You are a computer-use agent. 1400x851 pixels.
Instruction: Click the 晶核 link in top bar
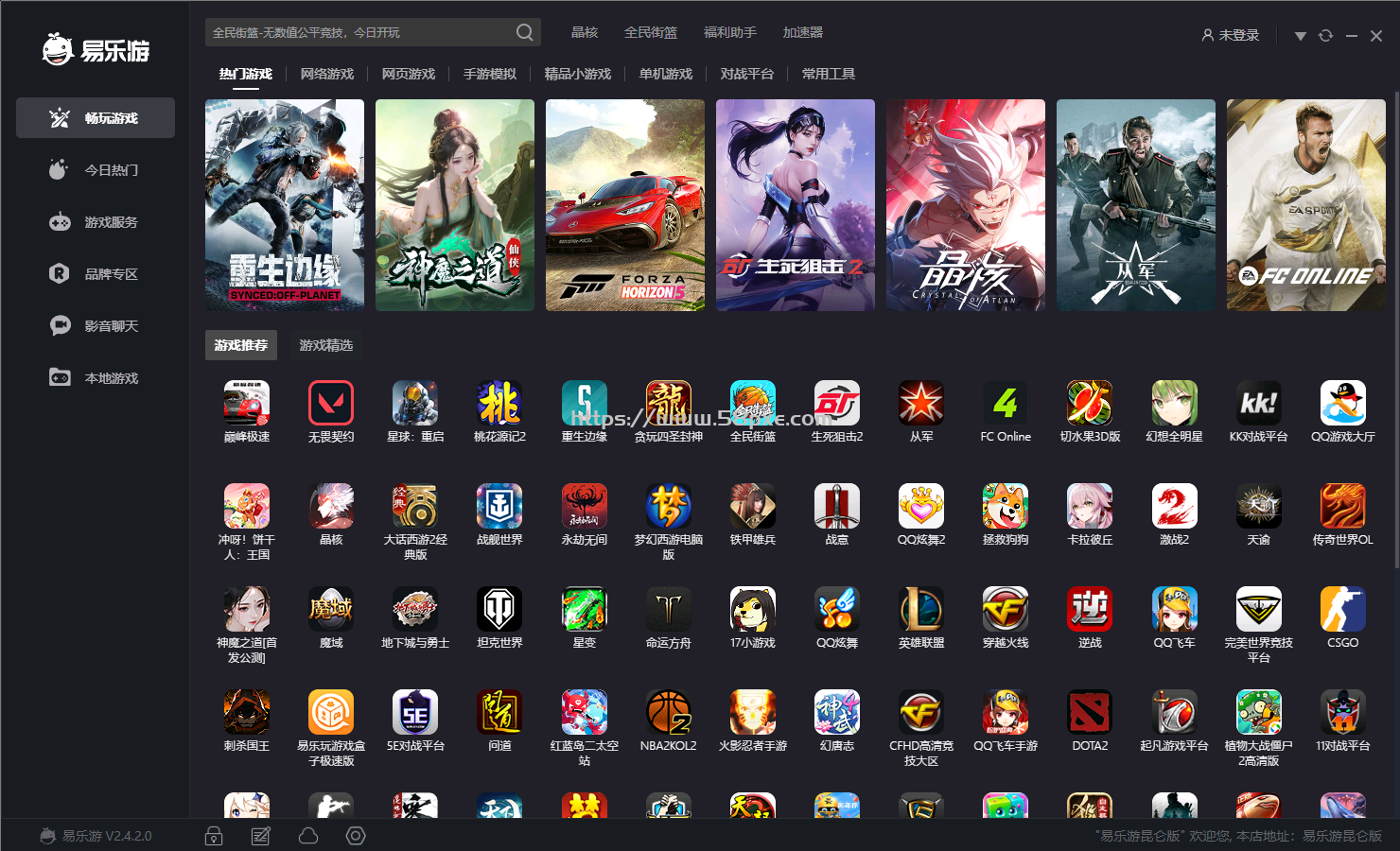coord(585,32)
